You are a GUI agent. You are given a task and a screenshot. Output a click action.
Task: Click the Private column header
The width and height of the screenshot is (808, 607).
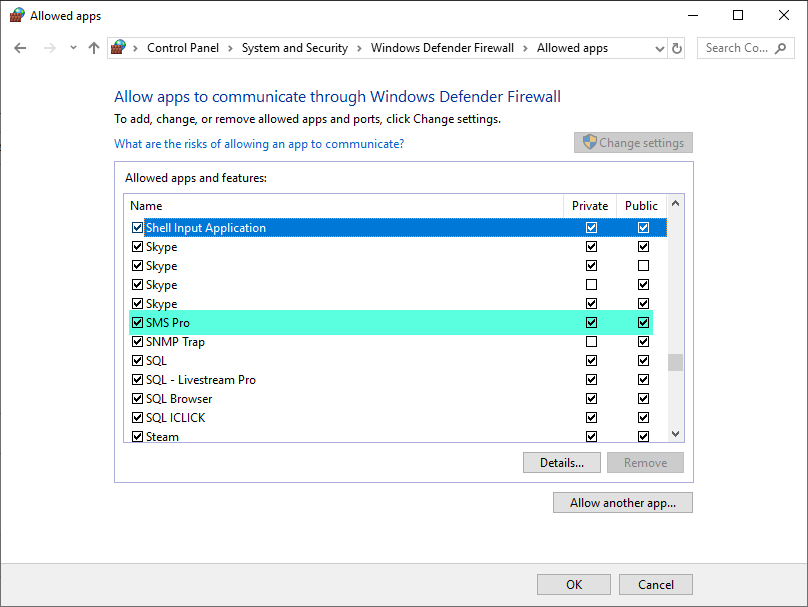[590, 206]
